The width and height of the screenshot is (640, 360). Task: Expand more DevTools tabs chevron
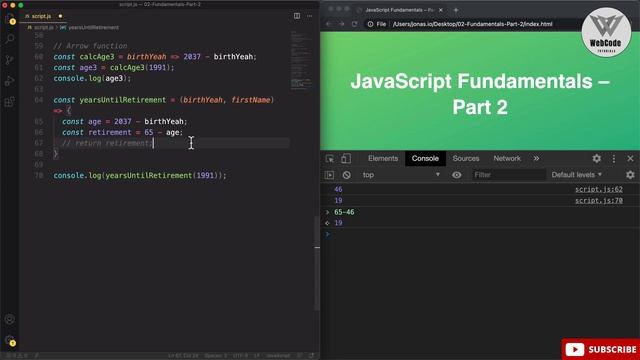click(536, 158)
